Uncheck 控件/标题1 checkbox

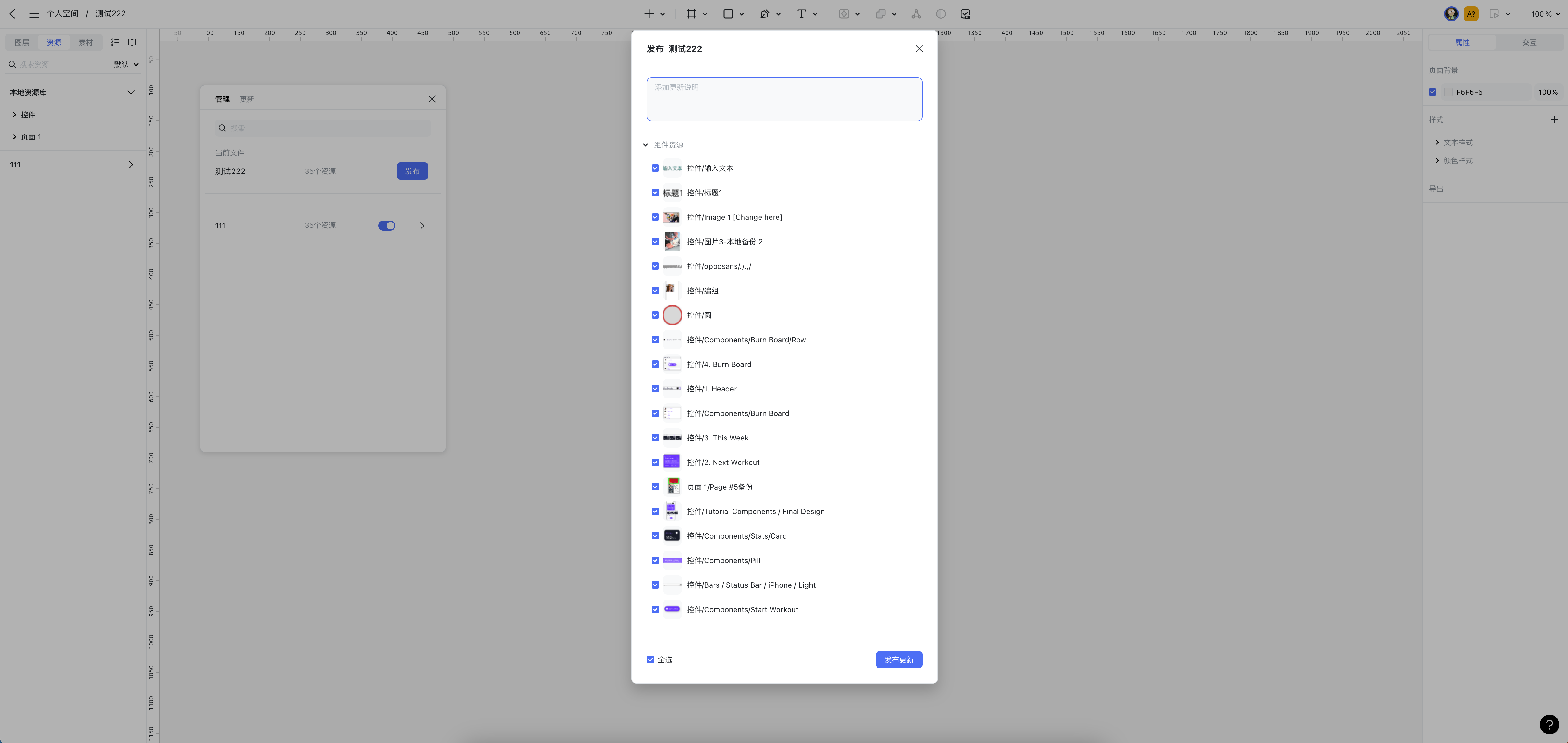655,192
